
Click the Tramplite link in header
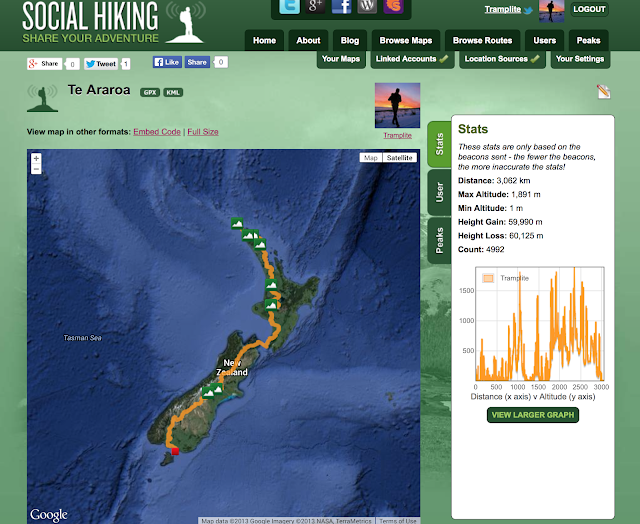[x=502, y=9]
